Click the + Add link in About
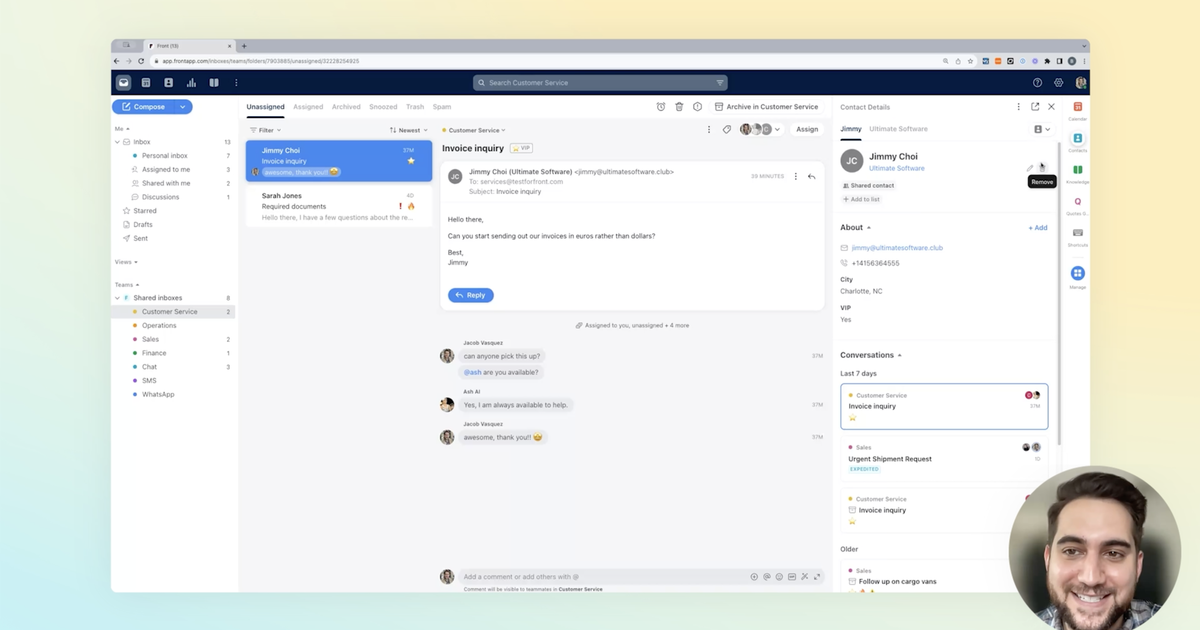This screenshot has width=1200, height=630. (1038, 228)
